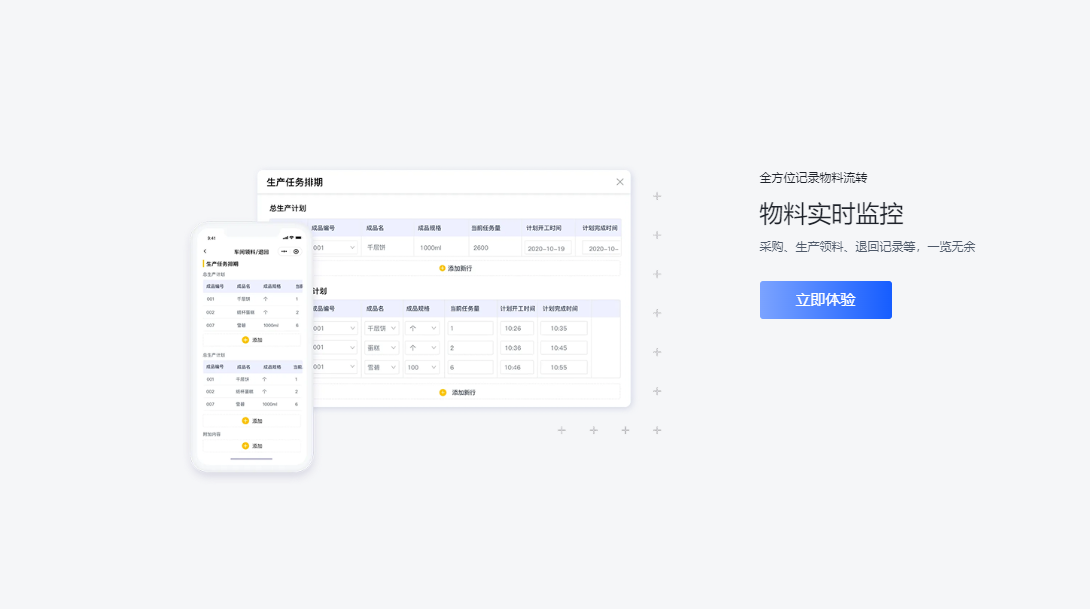This screenshot has width=1090, height=609.
Task: Open the 001 dropdown in the 1000ml row
Action: 334,247
